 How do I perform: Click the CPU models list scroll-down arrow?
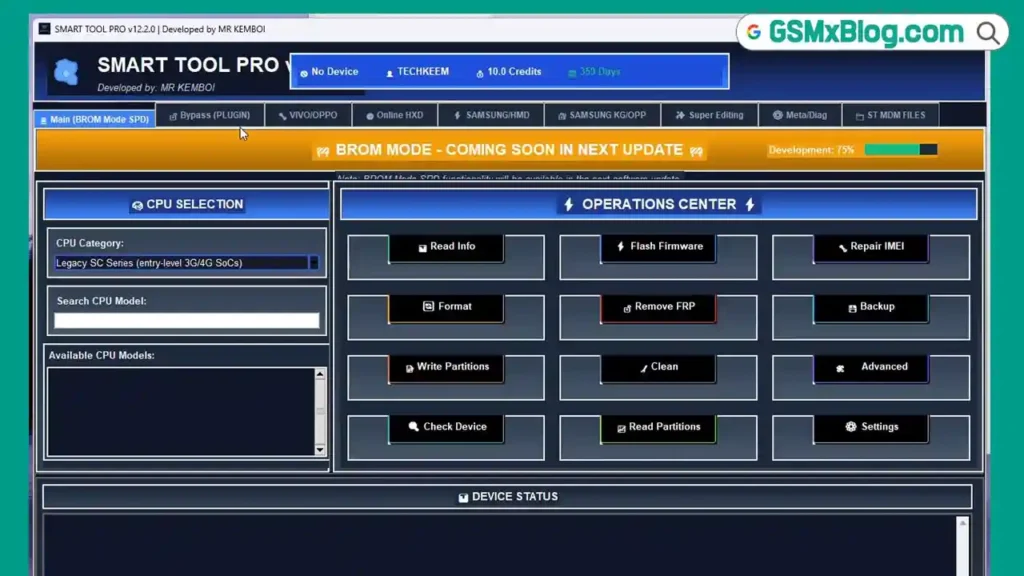coord(320,449)
